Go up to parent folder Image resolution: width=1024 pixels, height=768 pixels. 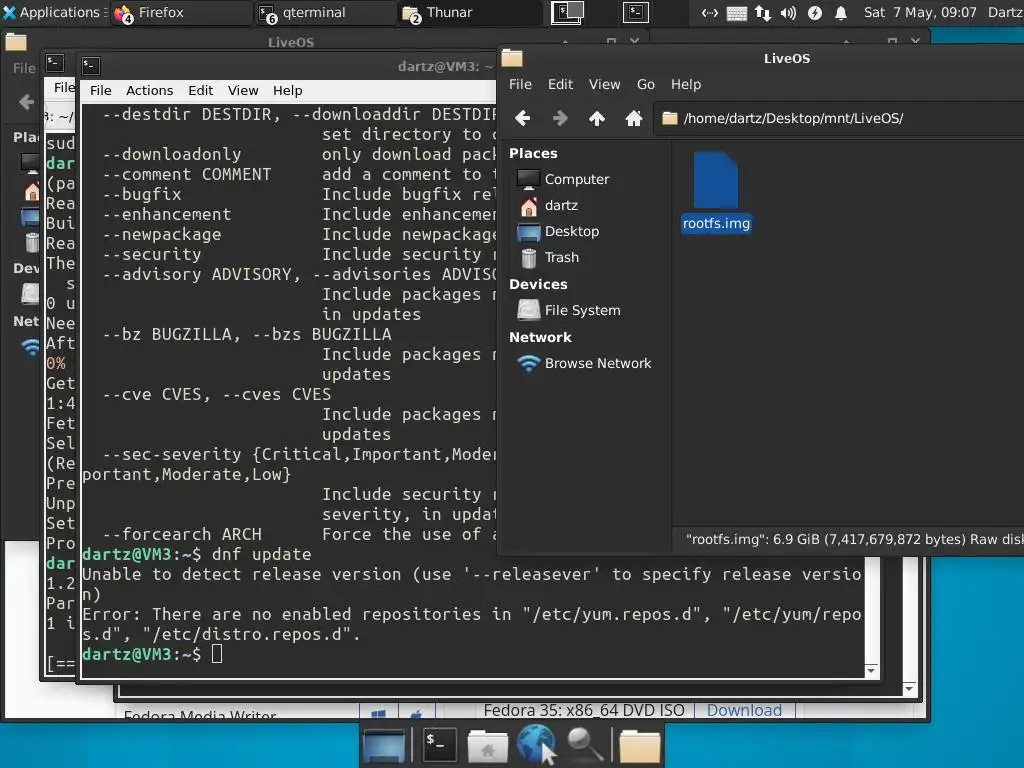(x=596, y=118)
